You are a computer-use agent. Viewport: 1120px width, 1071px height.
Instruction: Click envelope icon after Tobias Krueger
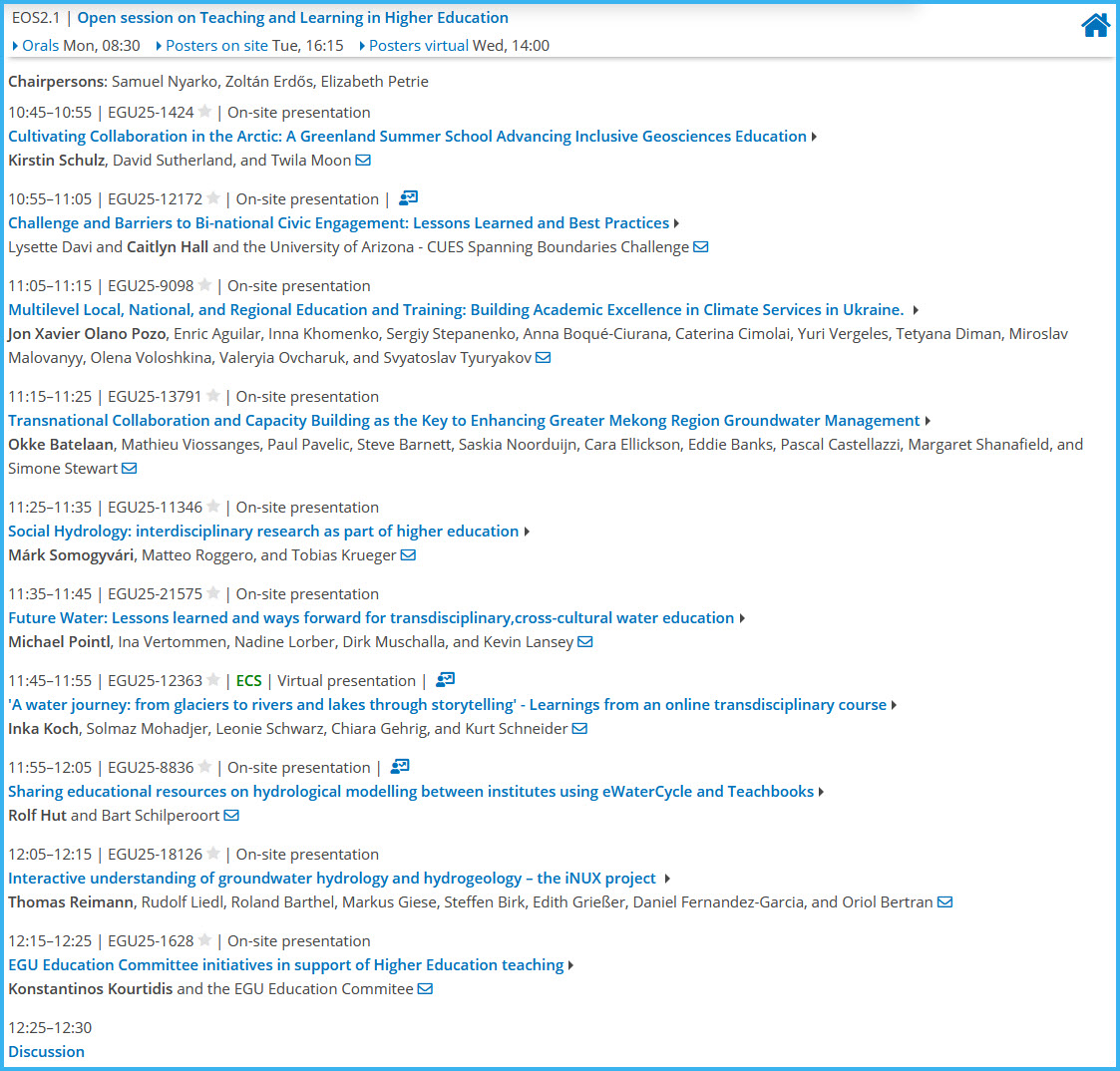pyautogui.click(x=408, y=555)
